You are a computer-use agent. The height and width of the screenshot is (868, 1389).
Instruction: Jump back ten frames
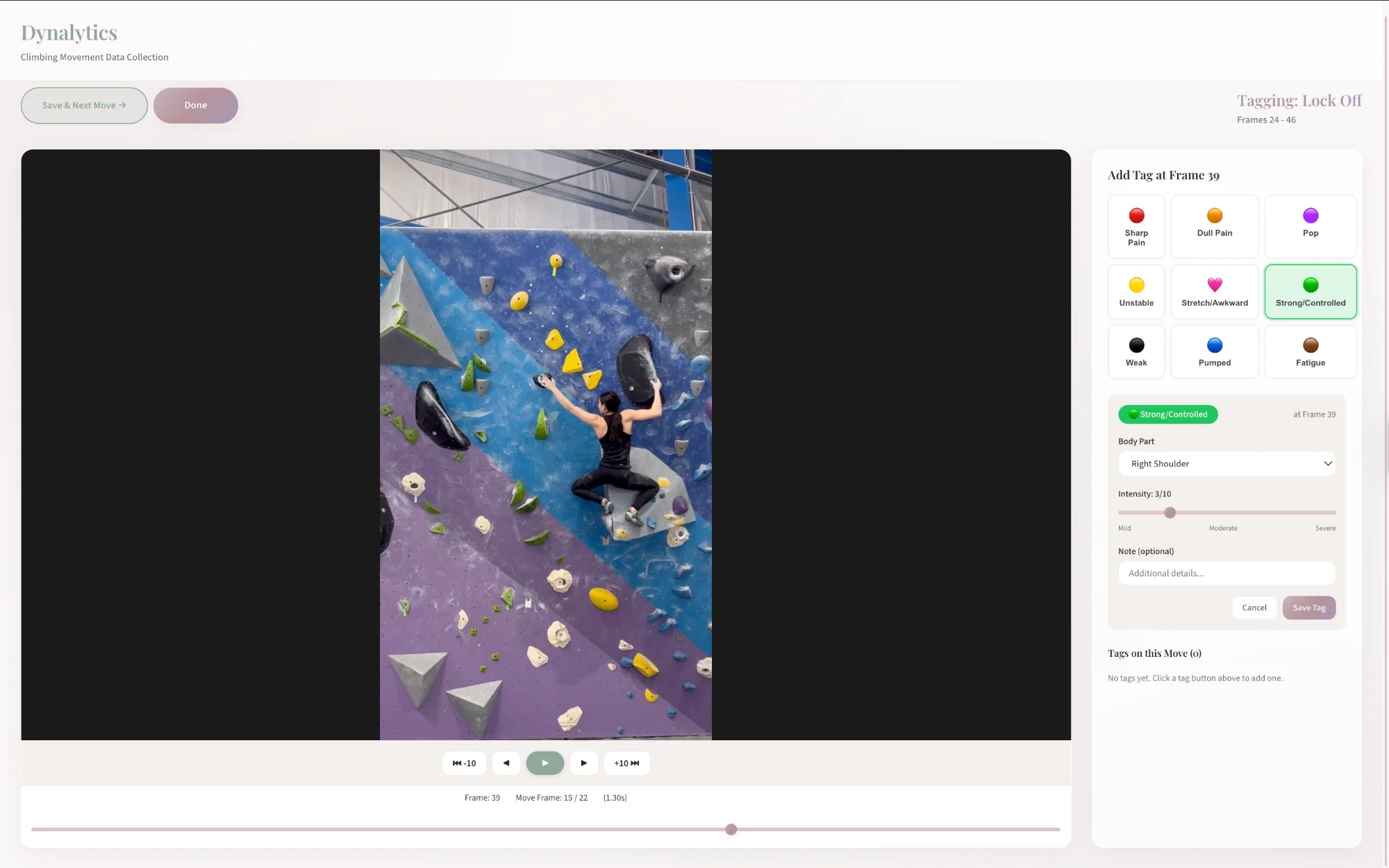tap(464, 763)
